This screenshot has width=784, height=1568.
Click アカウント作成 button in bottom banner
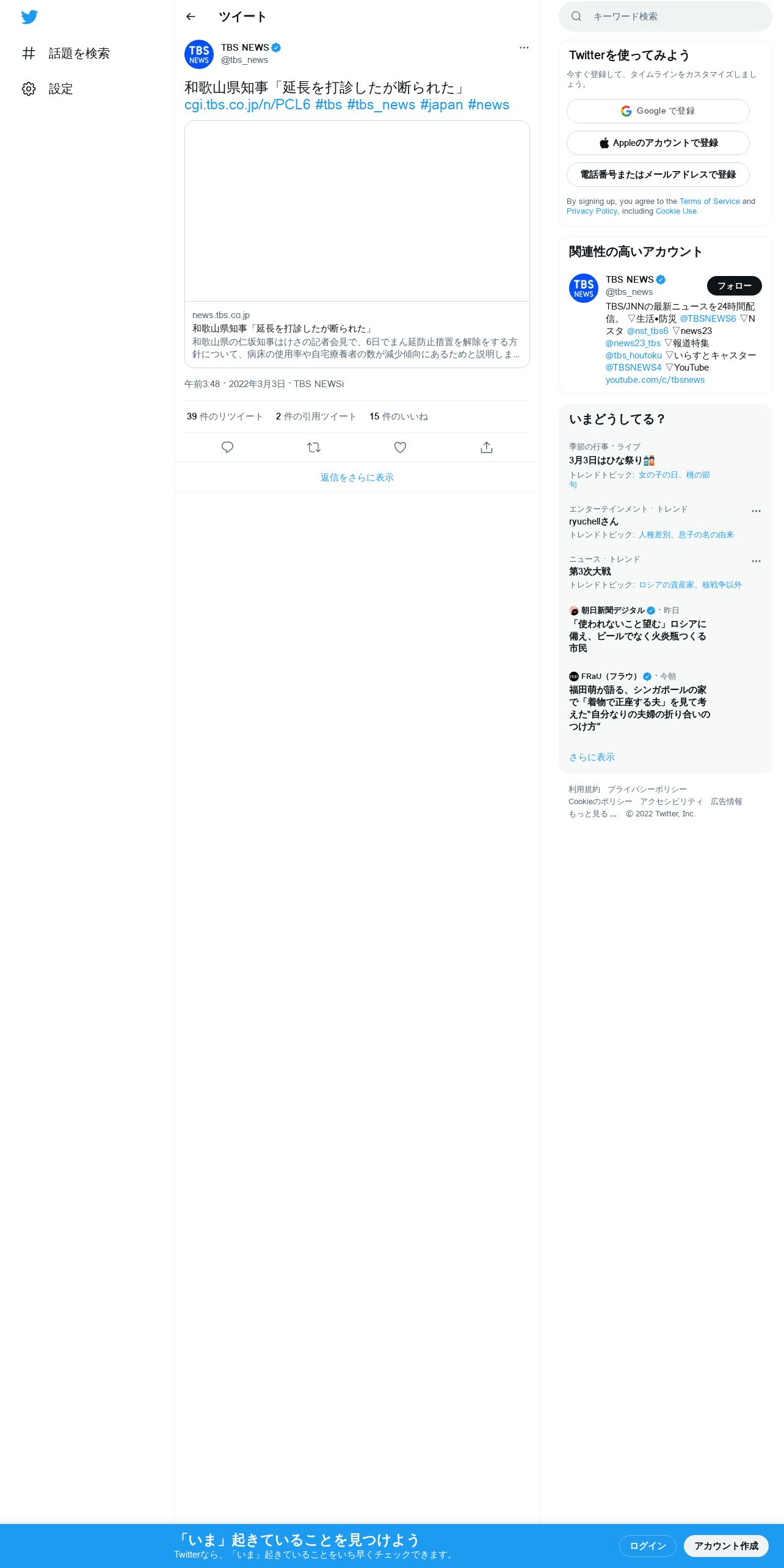coord(726,1546)
